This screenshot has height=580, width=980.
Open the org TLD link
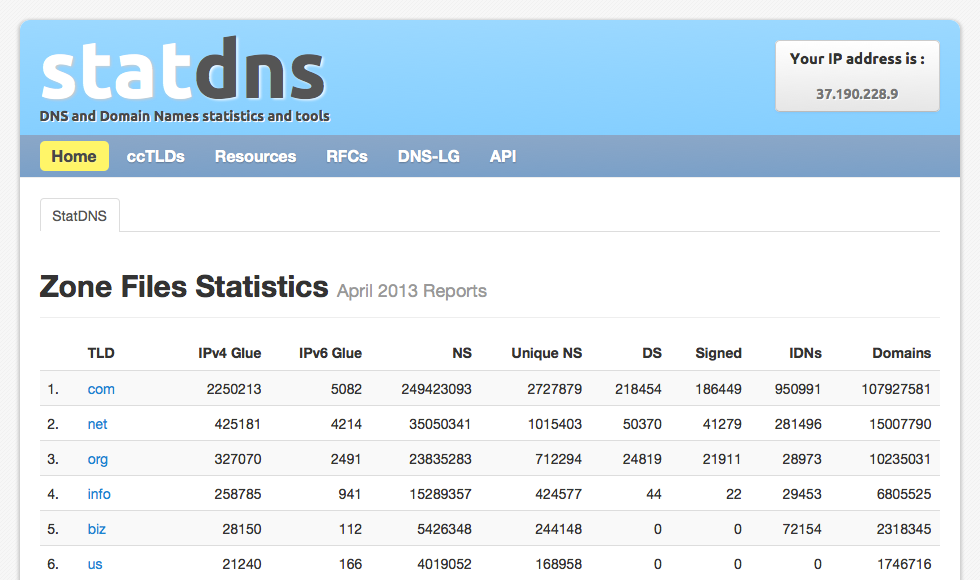click(98, 459)
